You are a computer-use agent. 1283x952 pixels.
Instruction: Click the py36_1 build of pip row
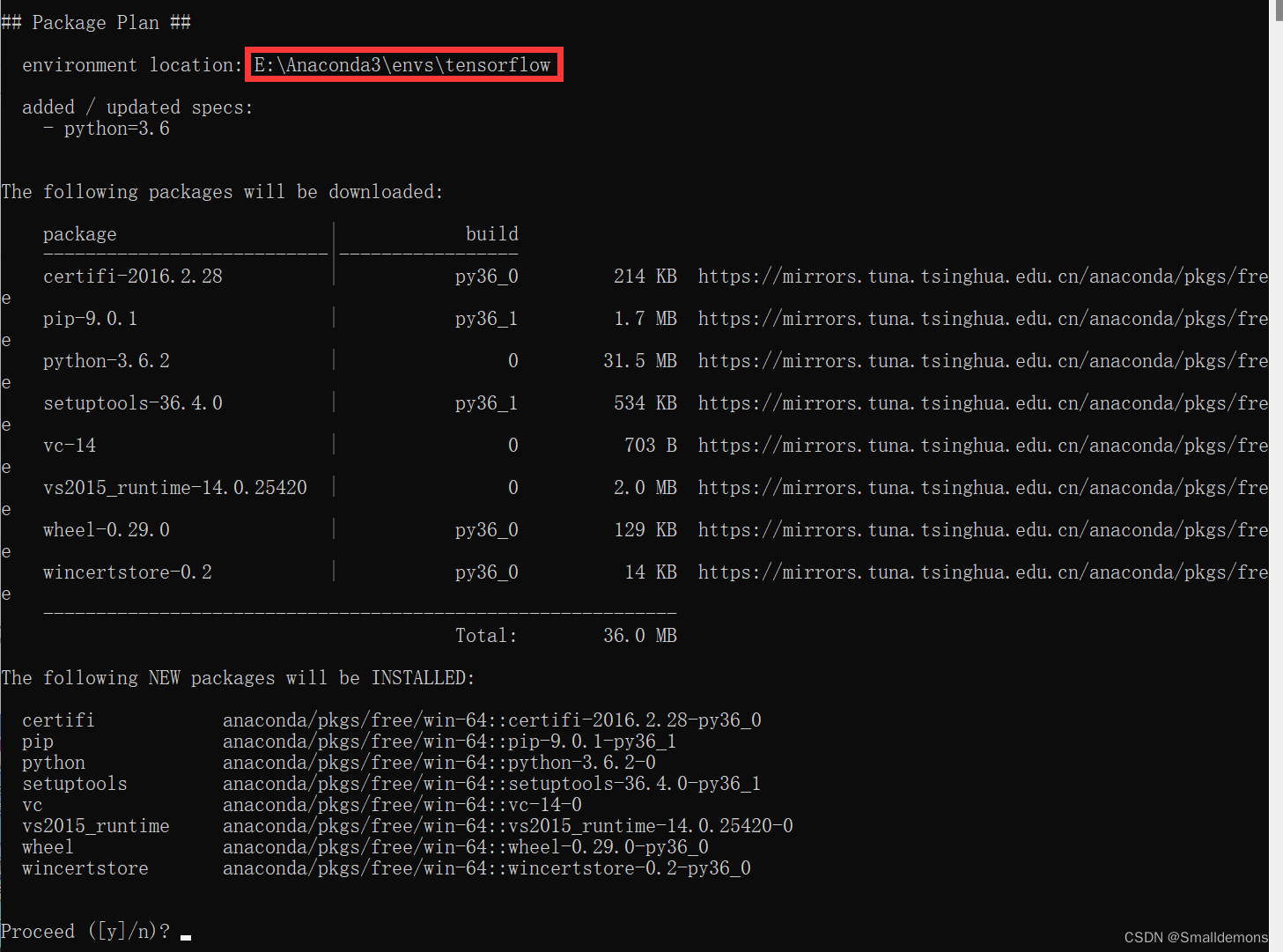pyautogui.click(x=487, y=319)
